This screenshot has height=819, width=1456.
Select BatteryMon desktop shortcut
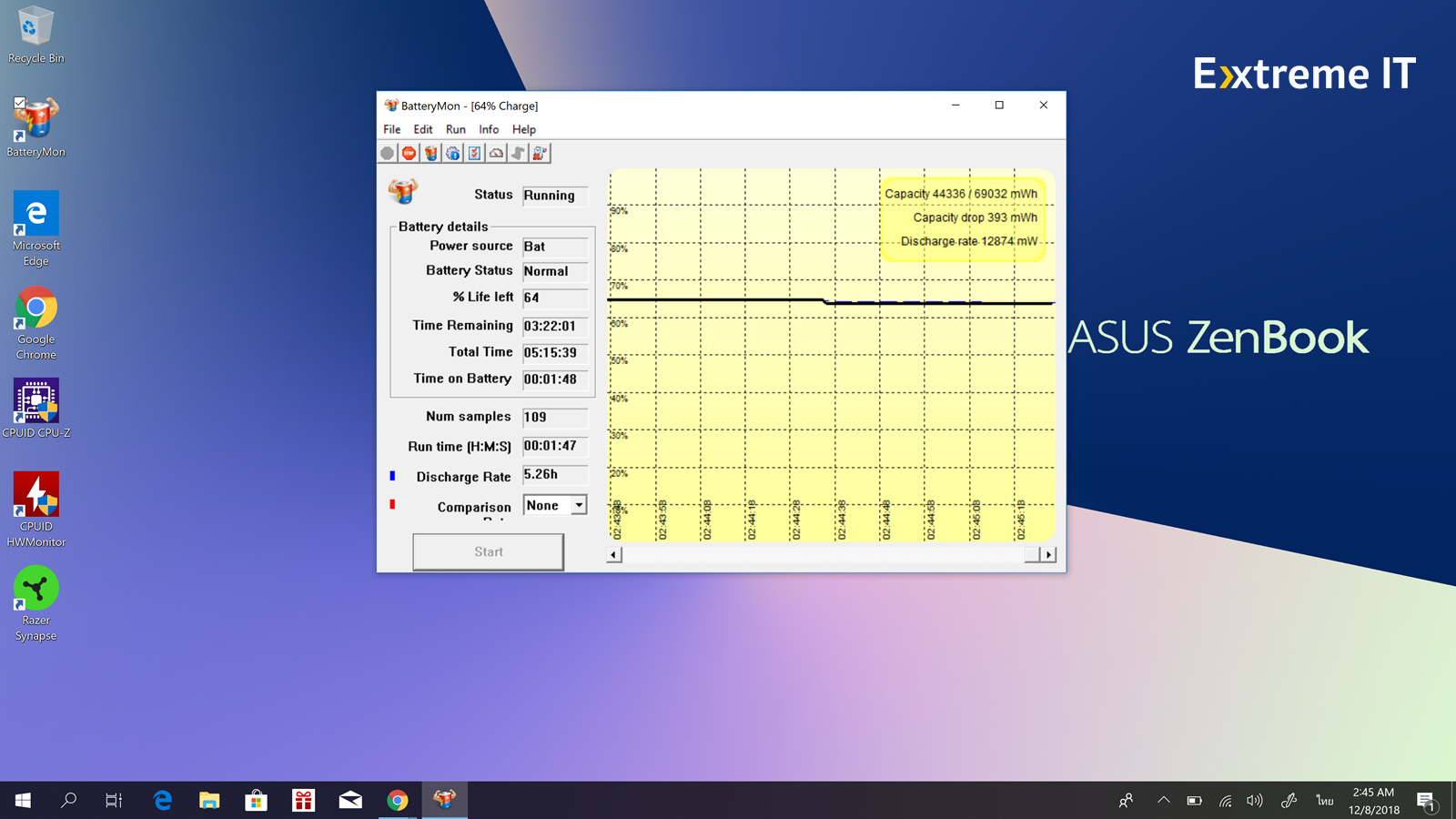coord(36,127)
